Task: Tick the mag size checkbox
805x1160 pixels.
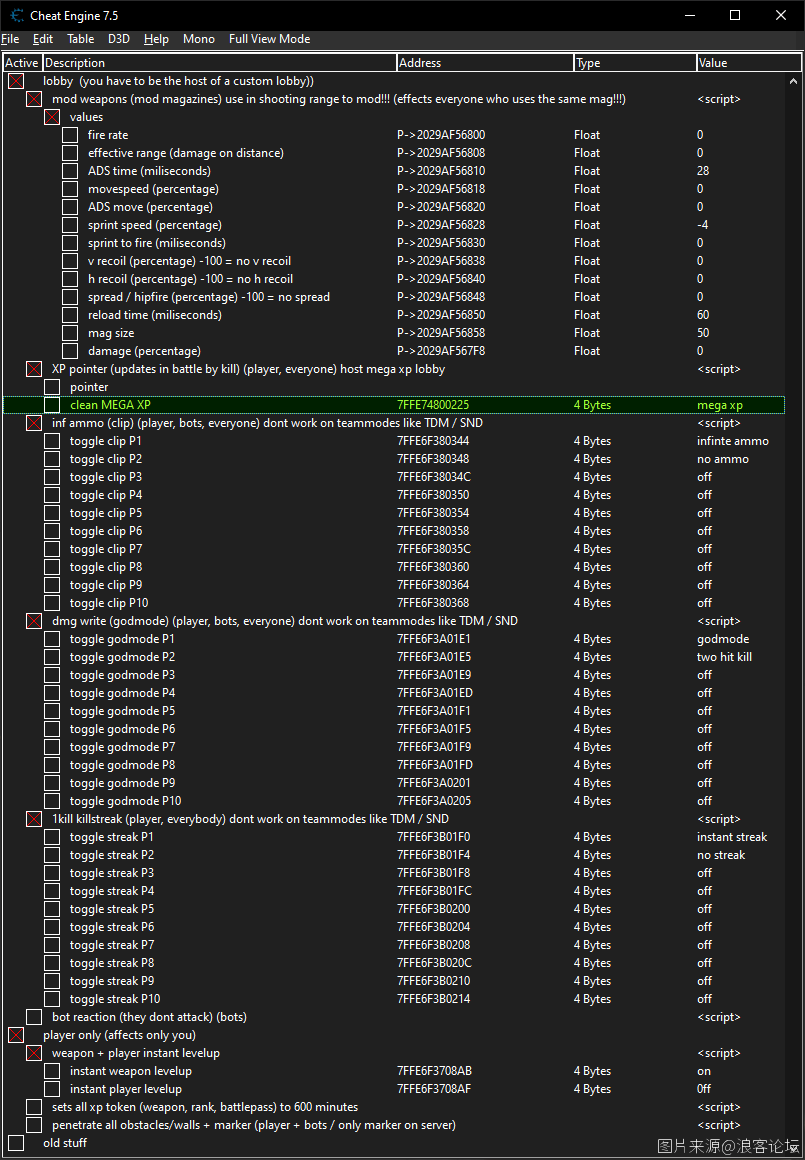Action: click(70, 333)
